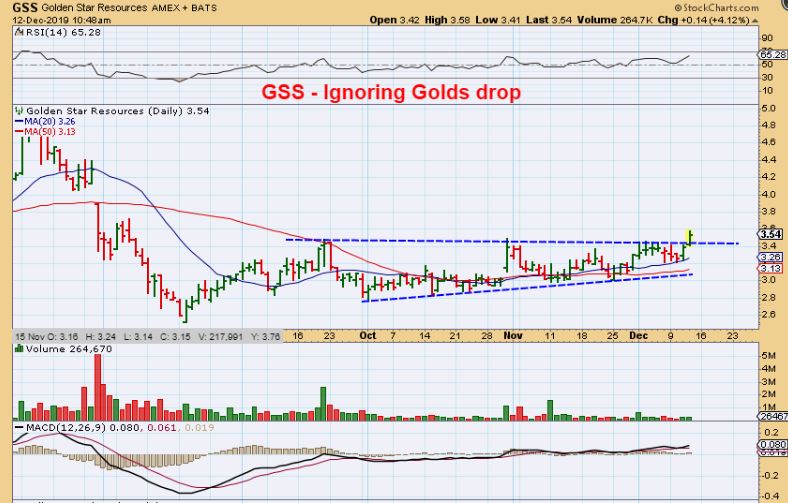Click the candlestick icon beside Golden Star Resources (Daily)
The width and height of the screenshot is (788, 503).
[19, 111]
